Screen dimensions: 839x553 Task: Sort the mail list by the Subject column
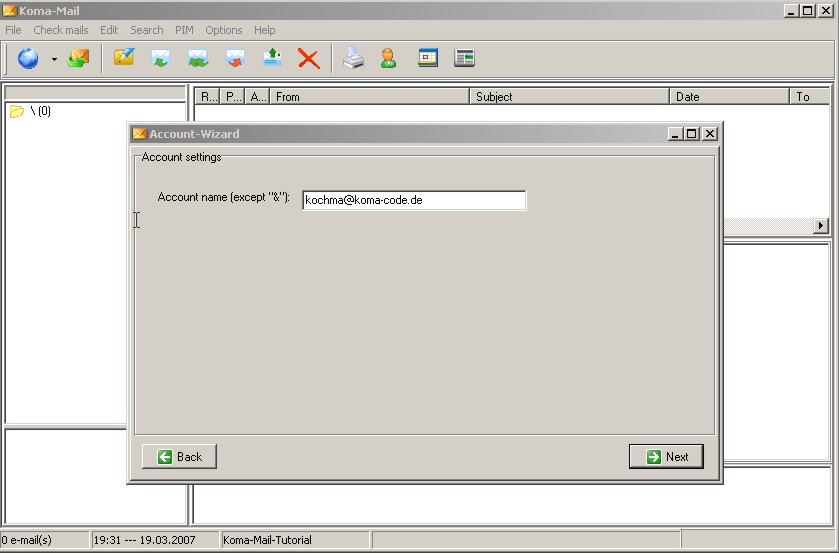point(569,96)
